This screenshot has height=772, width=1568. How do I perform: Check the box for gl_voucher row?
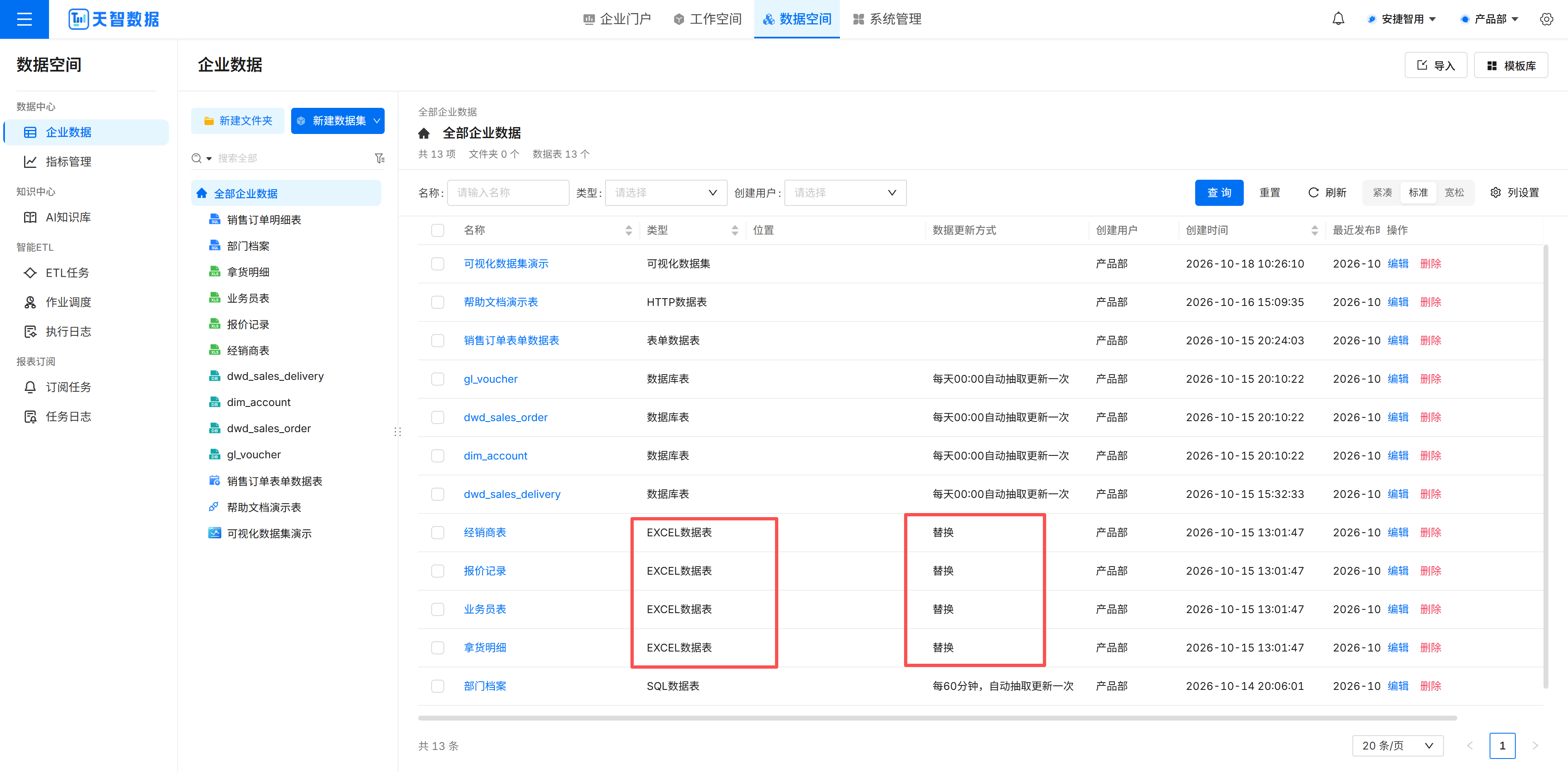pos(438,379)
